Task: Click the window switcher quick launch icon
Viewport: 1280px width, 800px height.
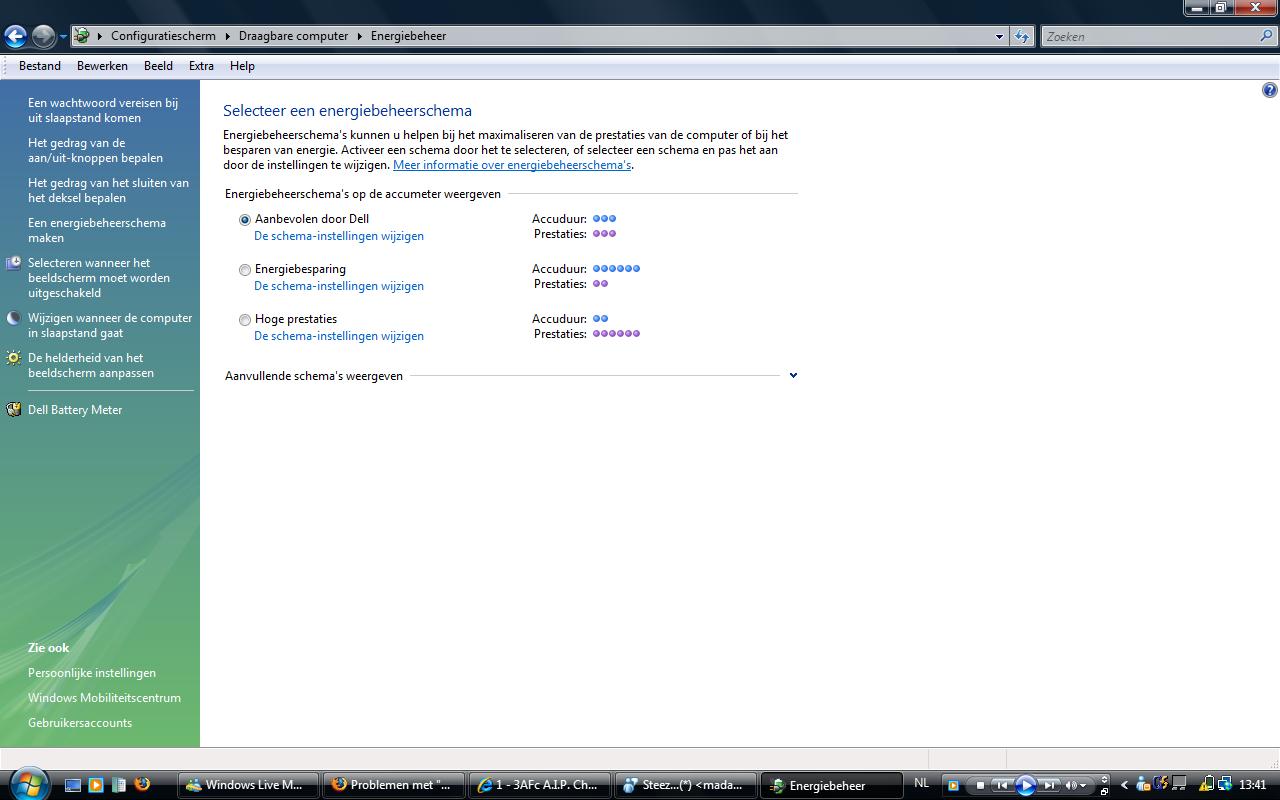Action: tap(118, 785)
